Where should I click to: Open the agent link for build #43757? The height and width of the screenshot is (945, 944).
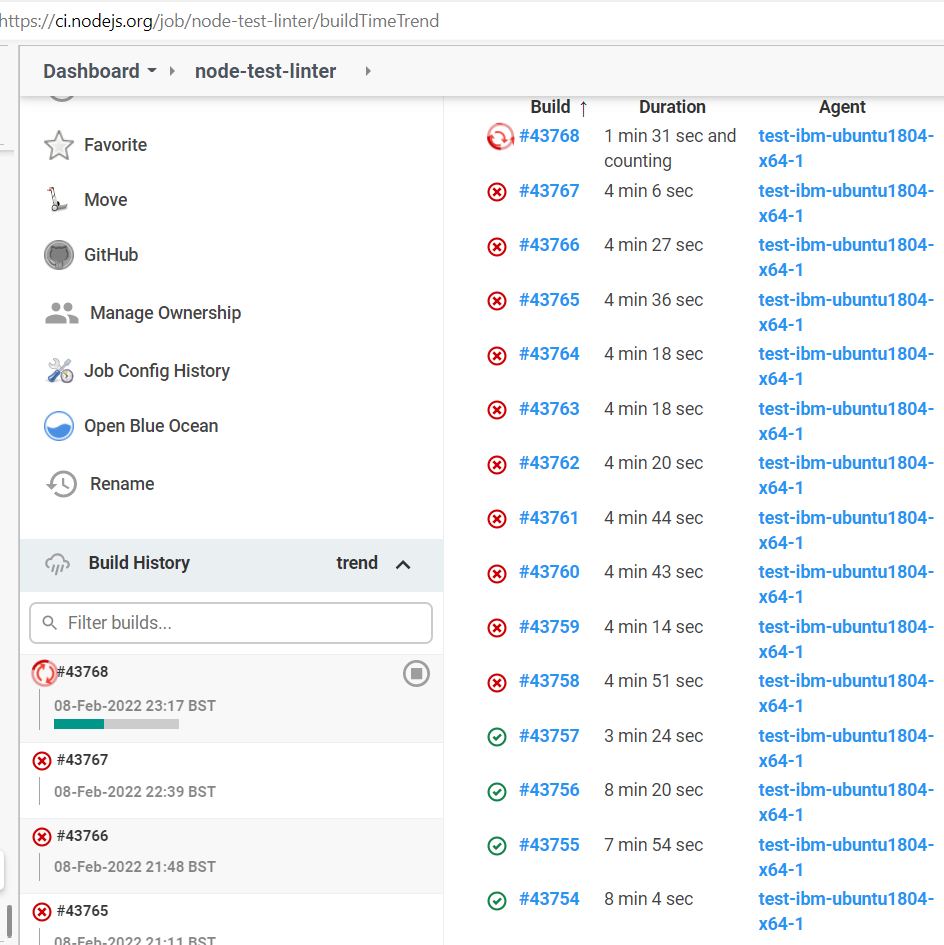[846, 749]
